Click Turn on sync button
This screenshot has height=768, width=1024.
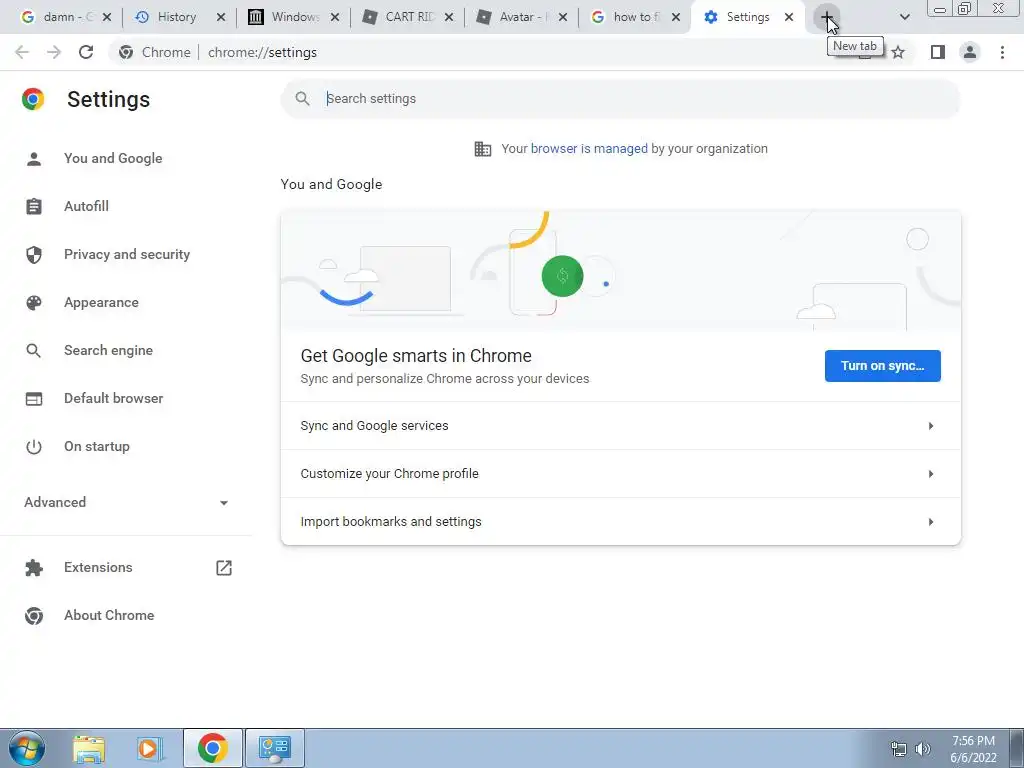[882, 366]
